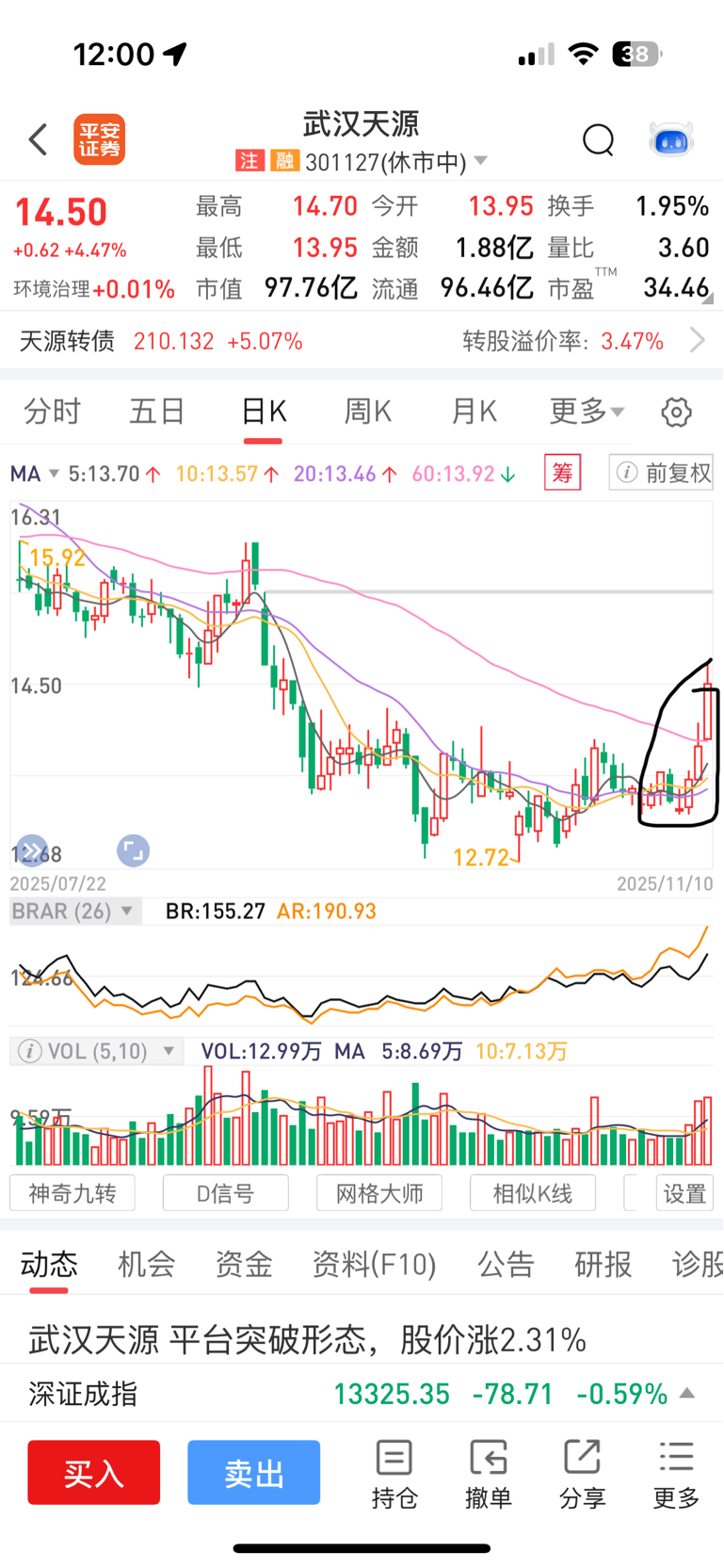This screenshot has width=724, height=1568.
Task: Open 天源转债 details chevron
Action: coord(698,340)
